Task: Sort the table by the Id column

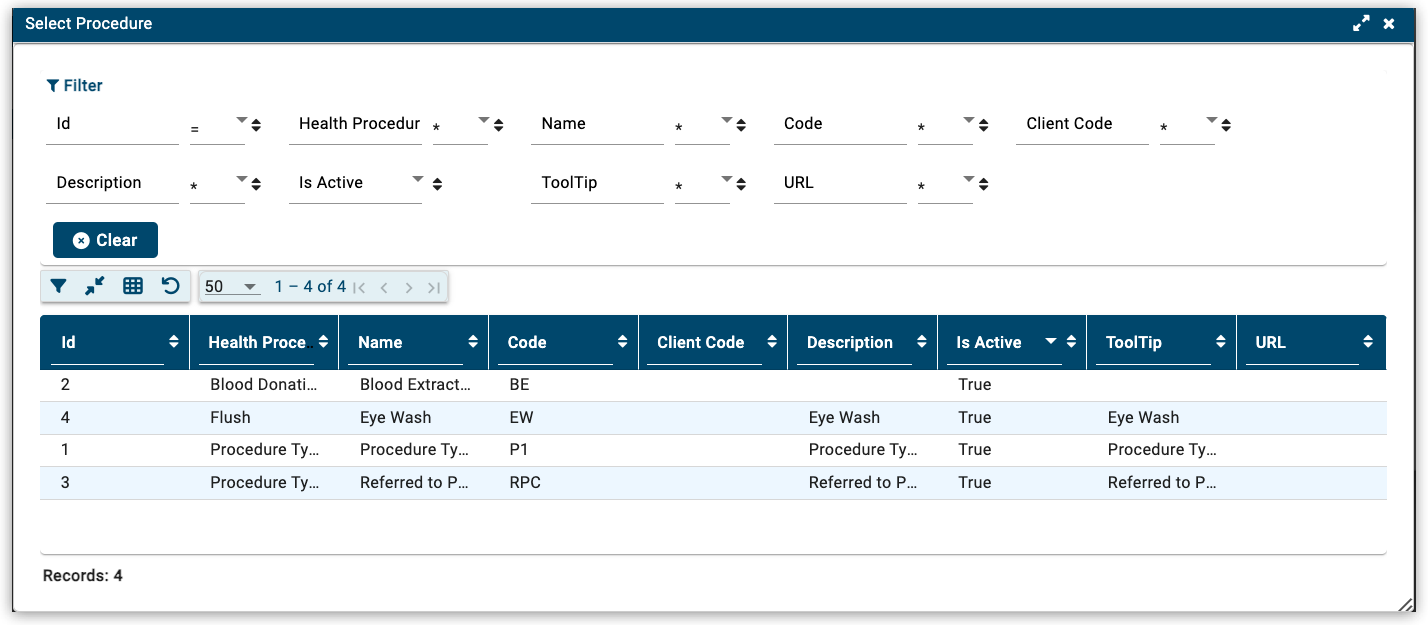Action: (x=174, y=342)
